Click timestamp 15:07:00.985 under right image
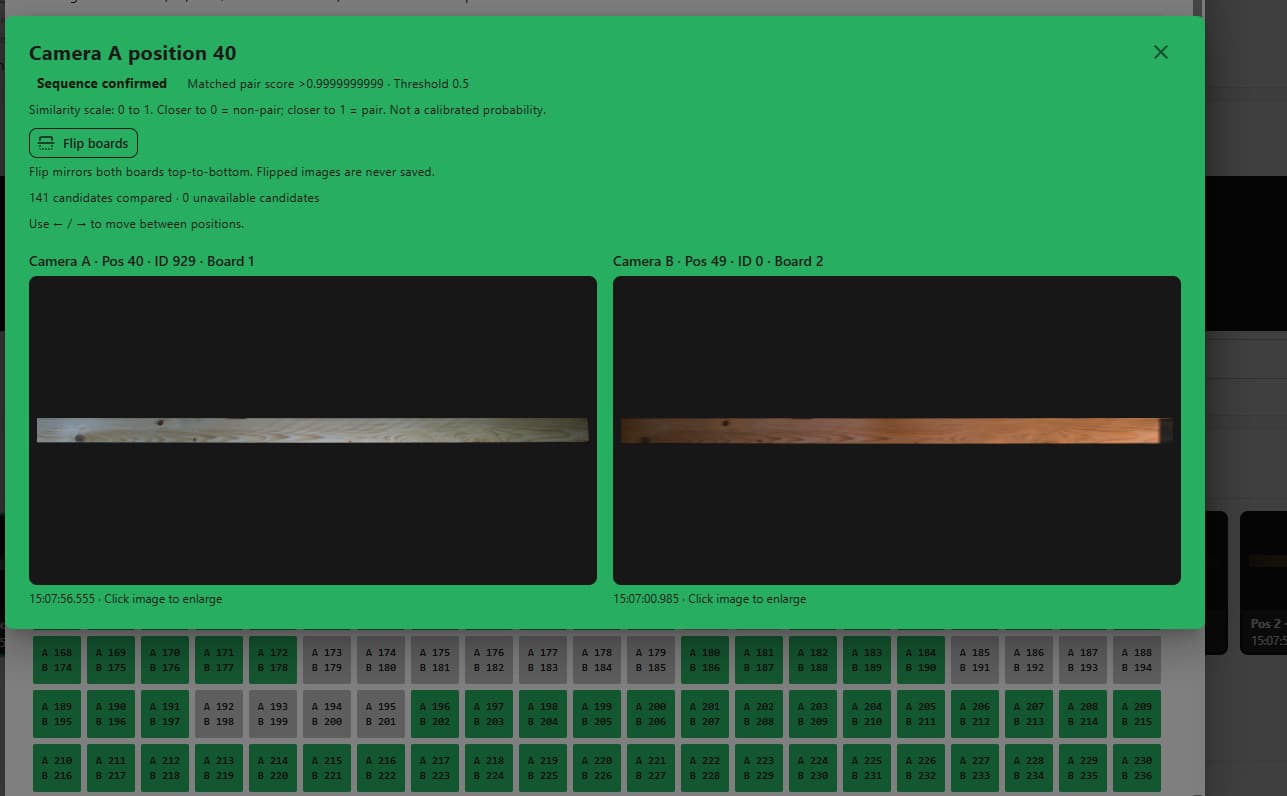This screenshot has width=1287, height=796. [x=646, y=599]
